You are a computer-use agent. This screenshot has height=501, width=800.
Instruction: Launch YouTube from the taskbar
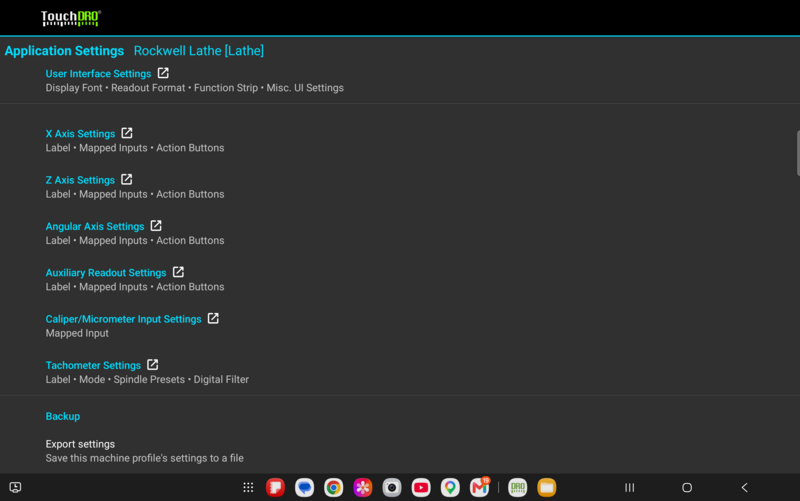pyautogui.click(x=421, y=488)
